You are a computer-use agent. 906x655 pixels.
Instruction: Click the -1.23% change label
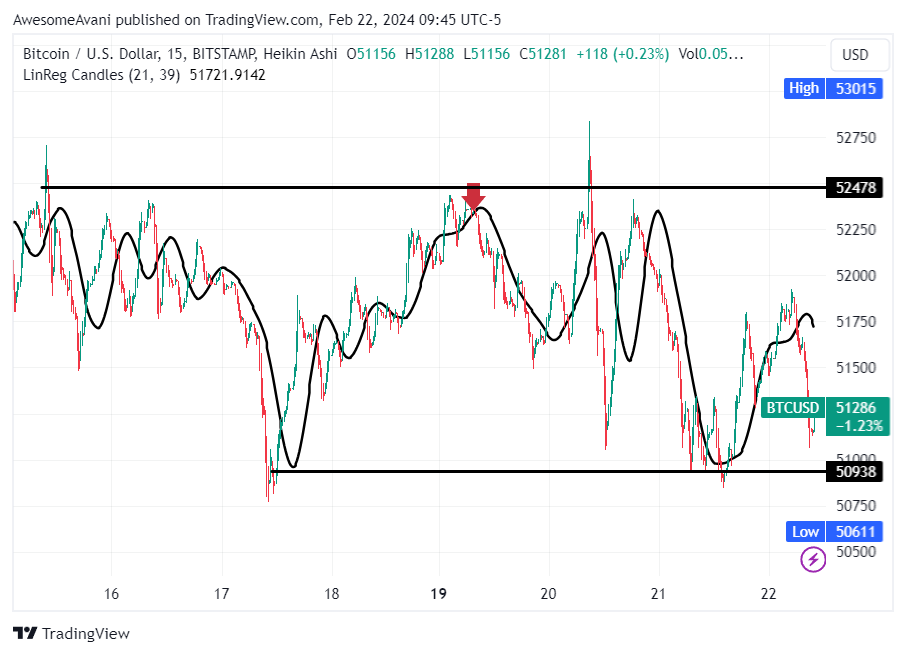pos(860,426)
